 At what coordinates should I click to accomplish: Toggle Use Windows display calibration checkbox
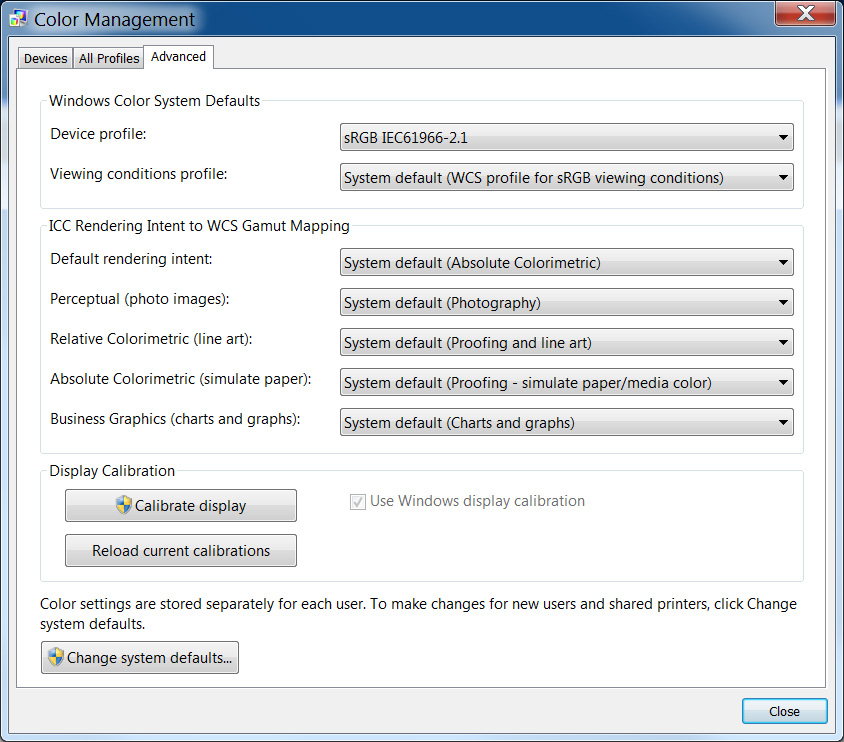[358, 502]
